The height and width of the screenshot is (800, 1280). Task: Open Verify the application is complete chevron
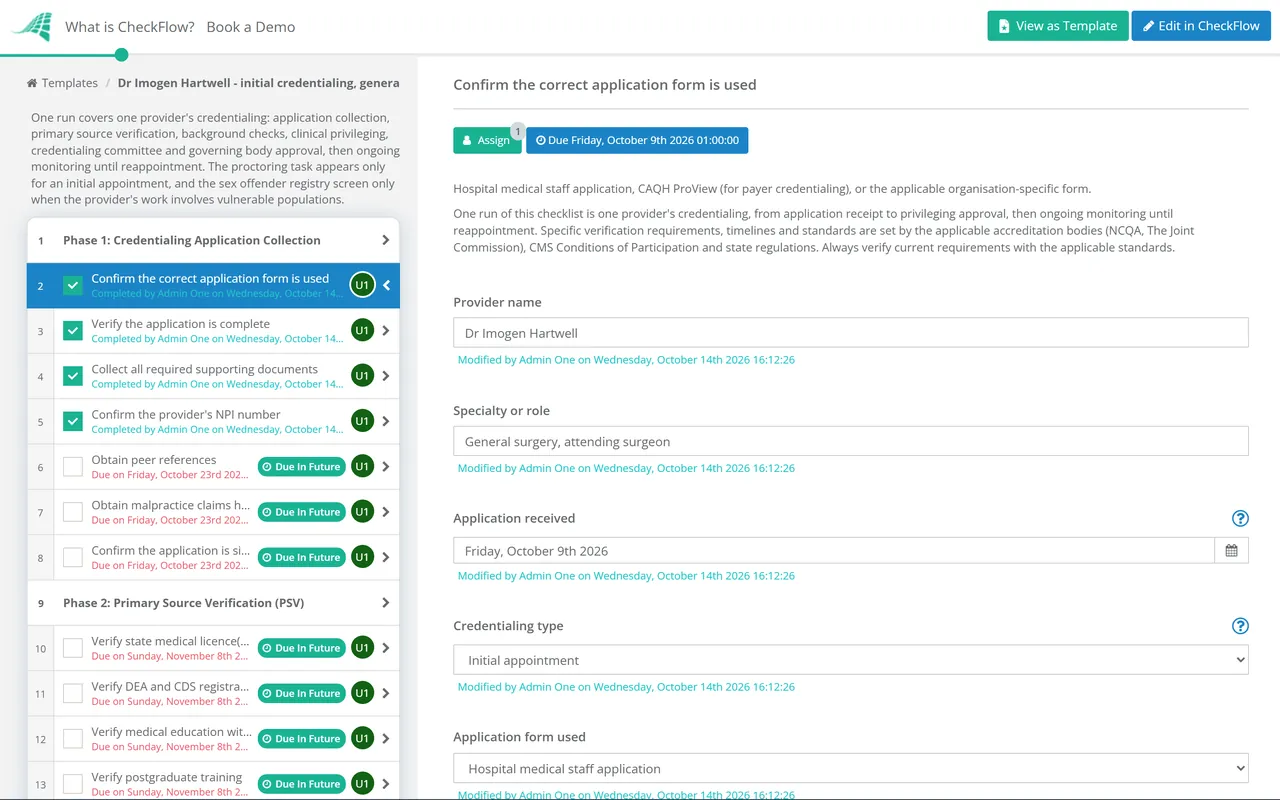[386, 331]
